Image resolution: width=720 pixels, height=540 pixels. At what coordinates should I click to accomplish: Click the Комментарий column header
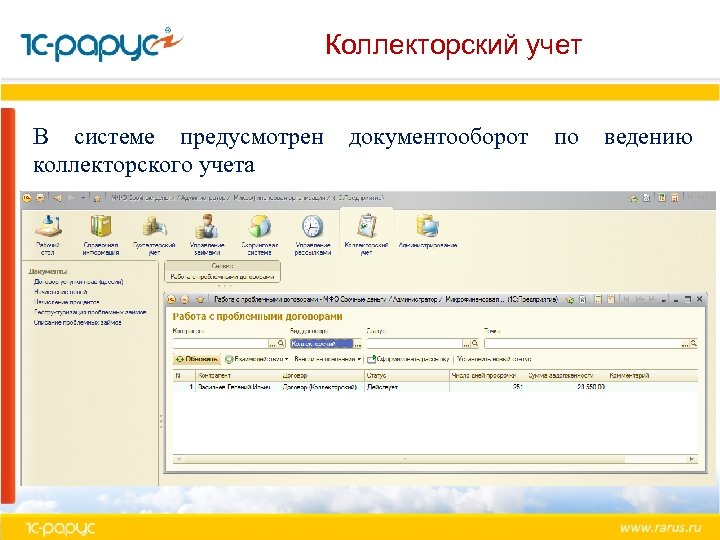click(x=652, y=376)
